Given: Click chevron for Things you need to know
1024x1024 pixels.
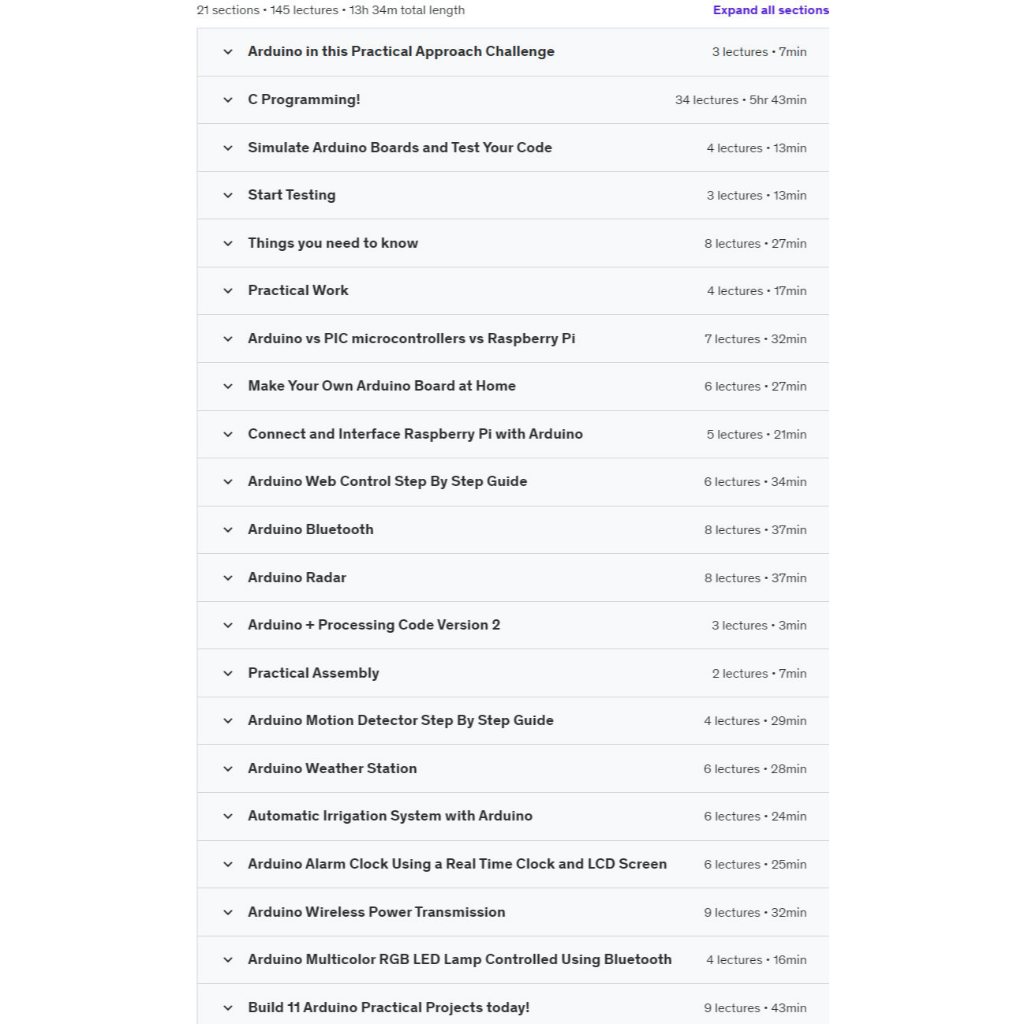Looking at the screenshot, I should [x=228, y=244].
